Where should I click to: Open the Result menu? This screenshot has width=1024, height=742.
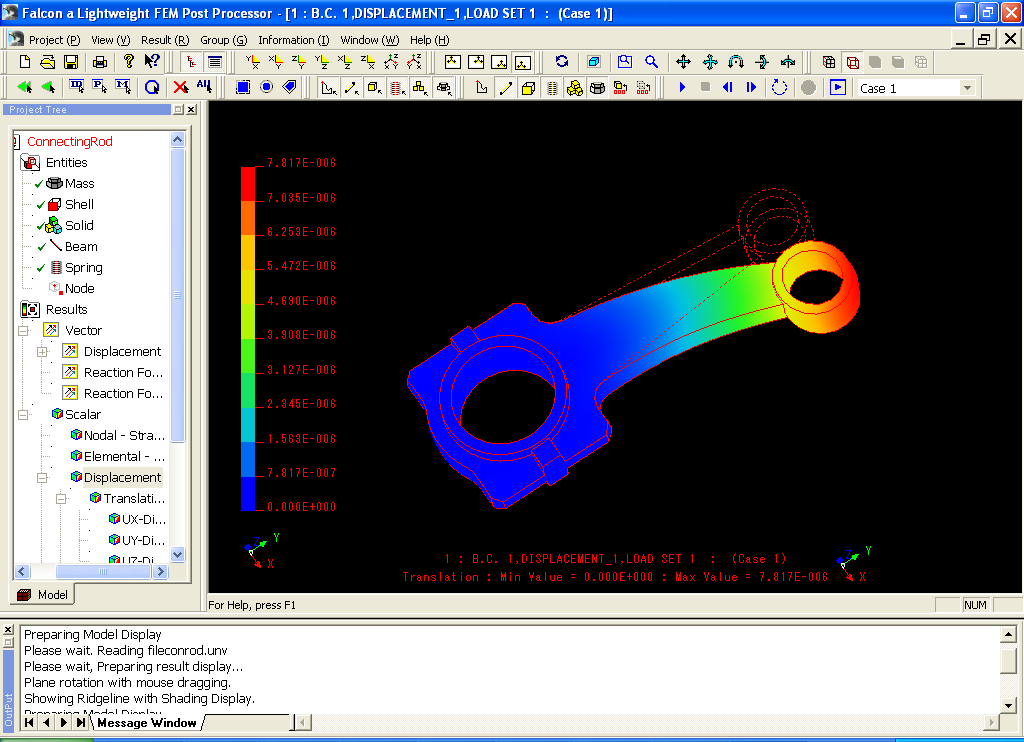pyautogui.click(x=165, y=40)
